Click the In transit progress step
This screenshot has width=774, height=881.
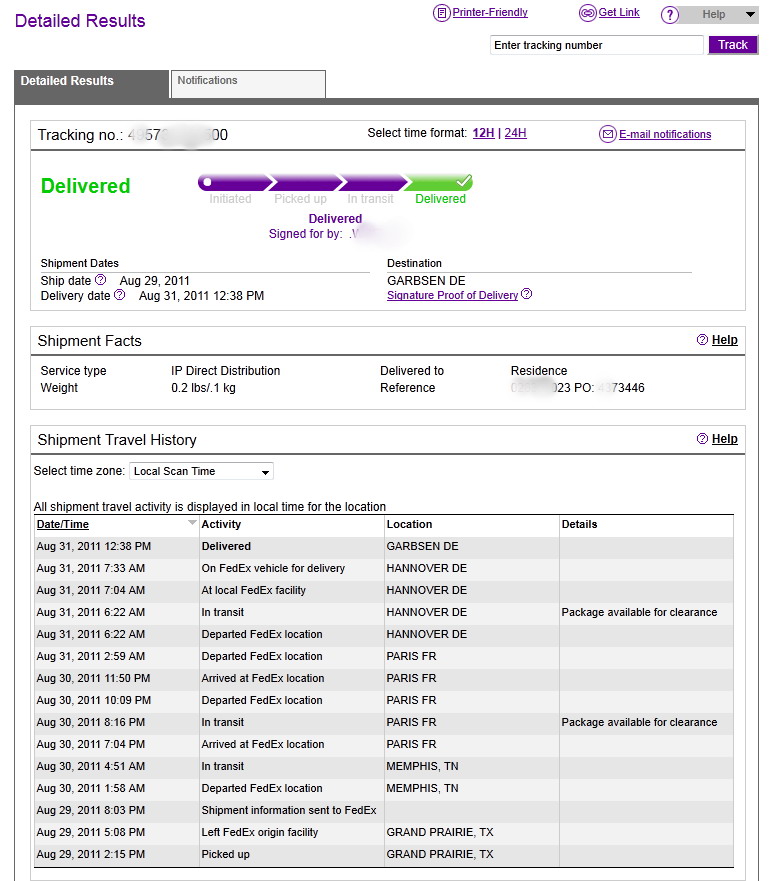tap(370, 199)
